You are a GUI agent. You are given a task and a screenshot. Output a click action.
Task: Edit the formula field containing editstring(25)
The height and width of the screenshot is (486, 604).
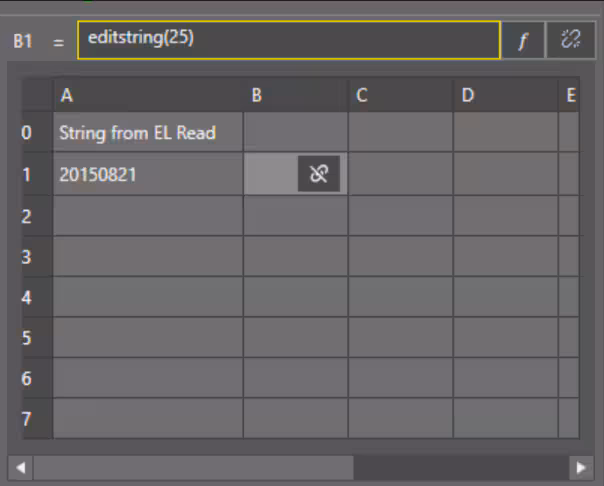pyautogui.click(x=289, y=40)
